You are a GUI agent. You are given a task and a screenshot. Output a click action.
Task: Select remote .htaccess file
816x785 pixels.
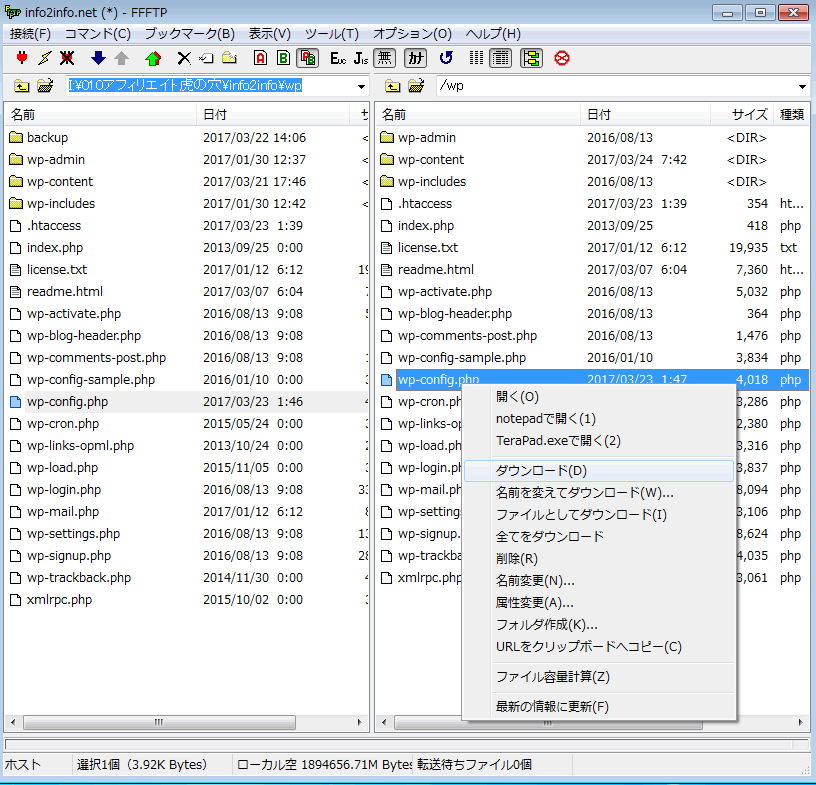point(593,204)
